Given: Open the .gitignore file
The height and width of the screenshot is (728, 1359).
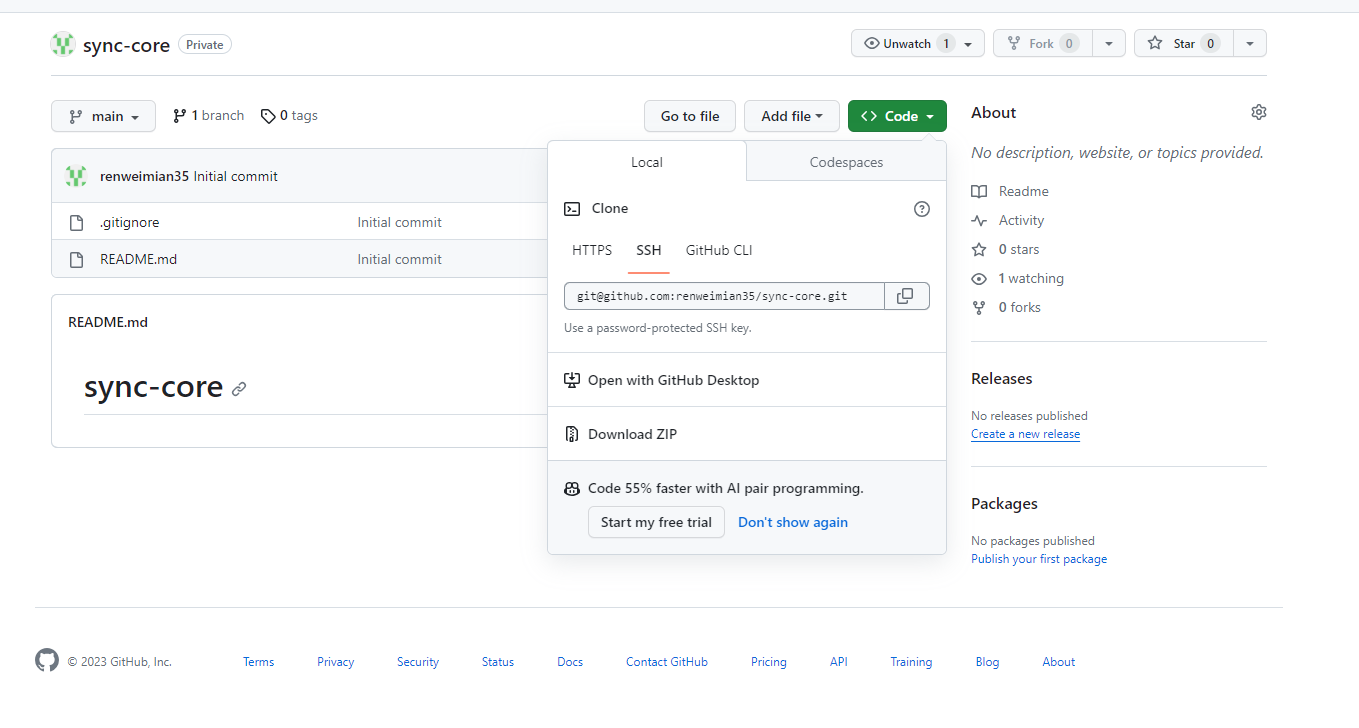Looking at the screenshot, I should coord(129,222).
